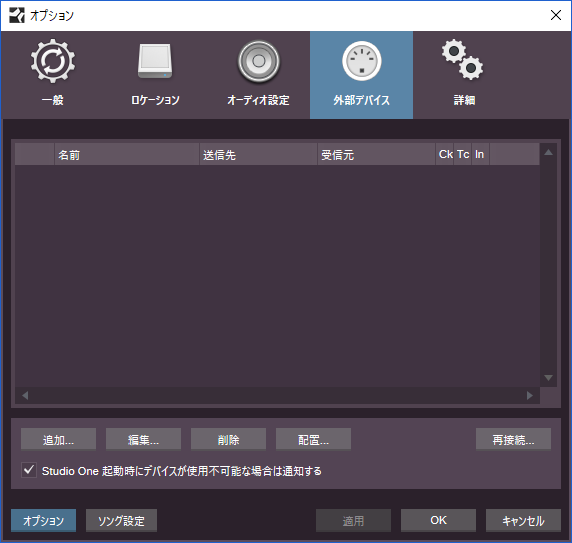
Task: Click the 再接続... button
Action: point(513,439)
